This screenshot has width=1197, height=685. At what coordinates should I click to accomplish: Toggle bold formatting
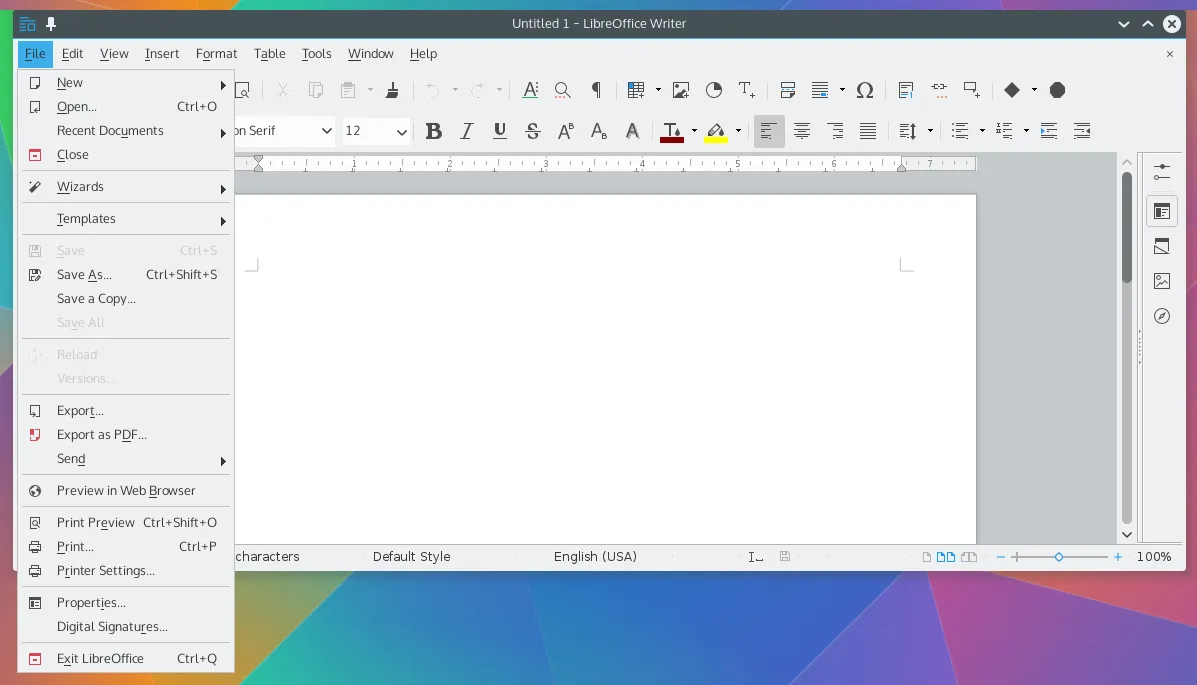tap(433, 131)
